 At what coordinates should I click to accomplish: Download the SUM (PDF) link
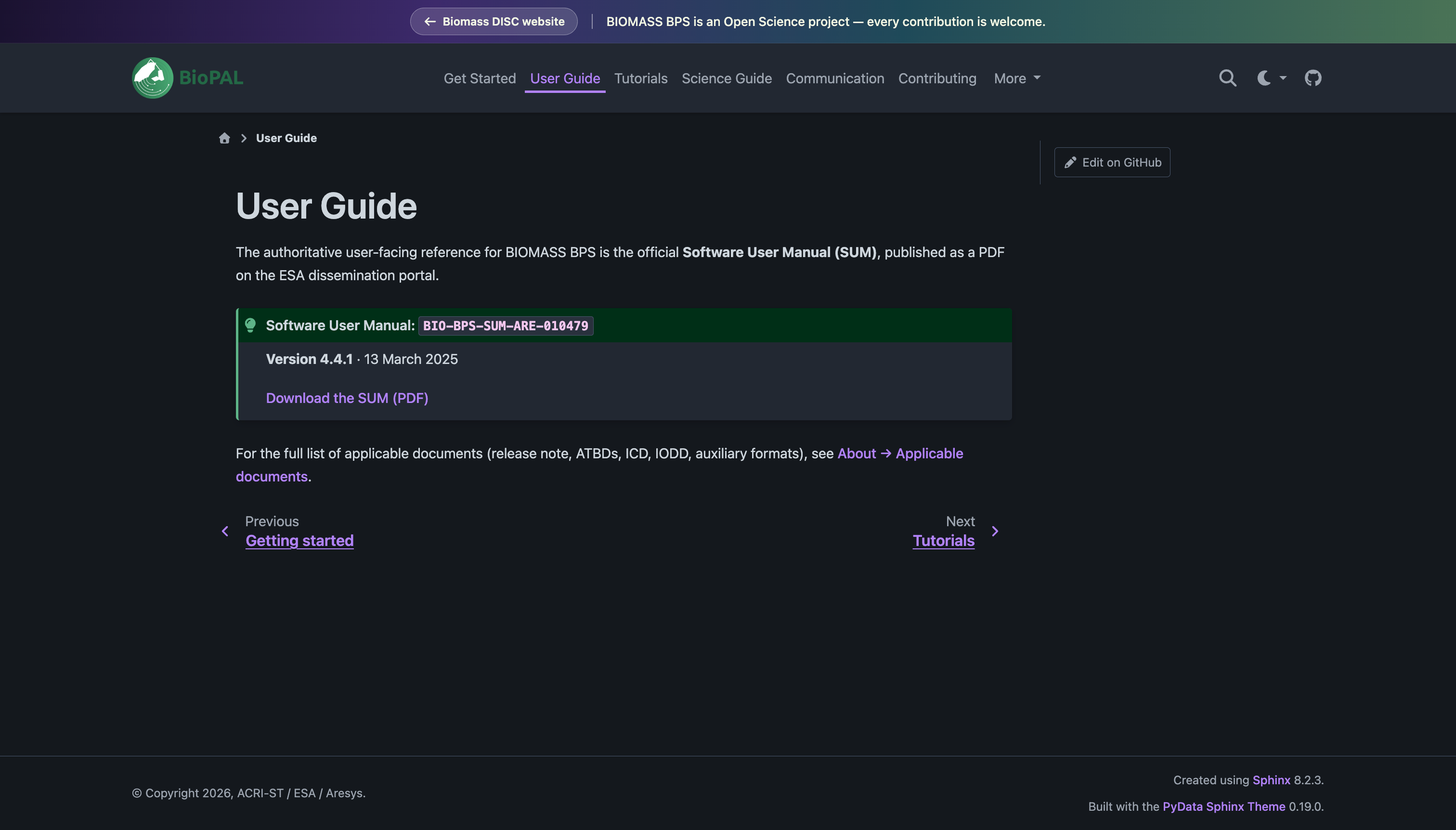coord(347,398)
